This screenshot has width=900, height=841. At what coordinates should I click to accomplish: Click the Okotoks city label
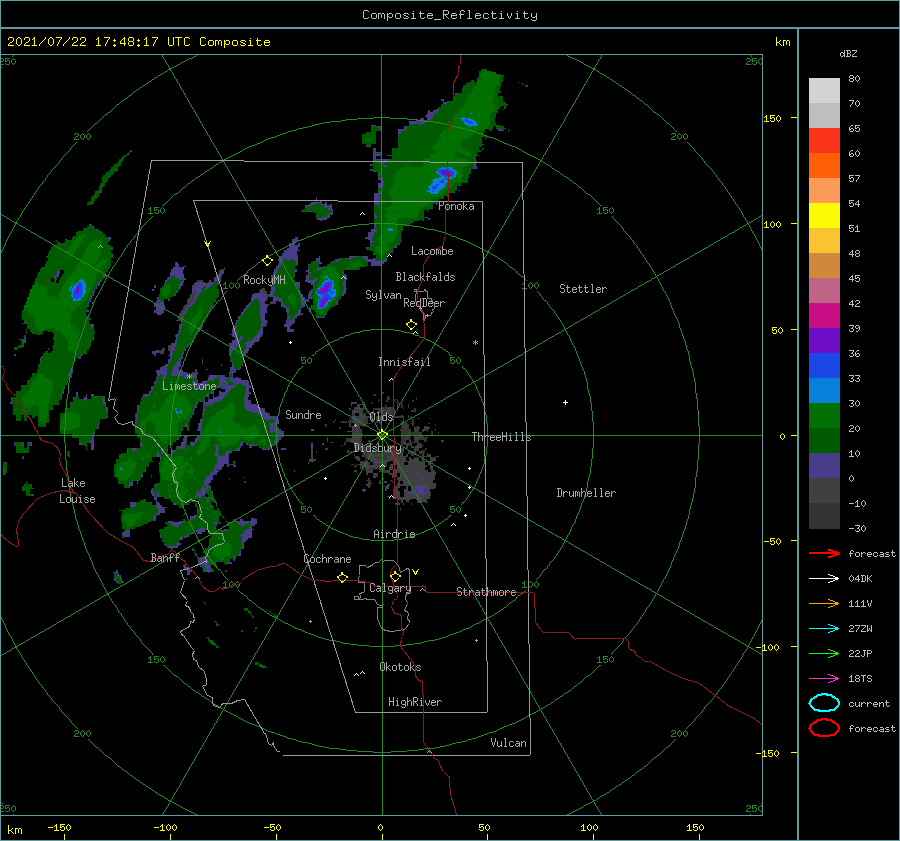[400, 667]
